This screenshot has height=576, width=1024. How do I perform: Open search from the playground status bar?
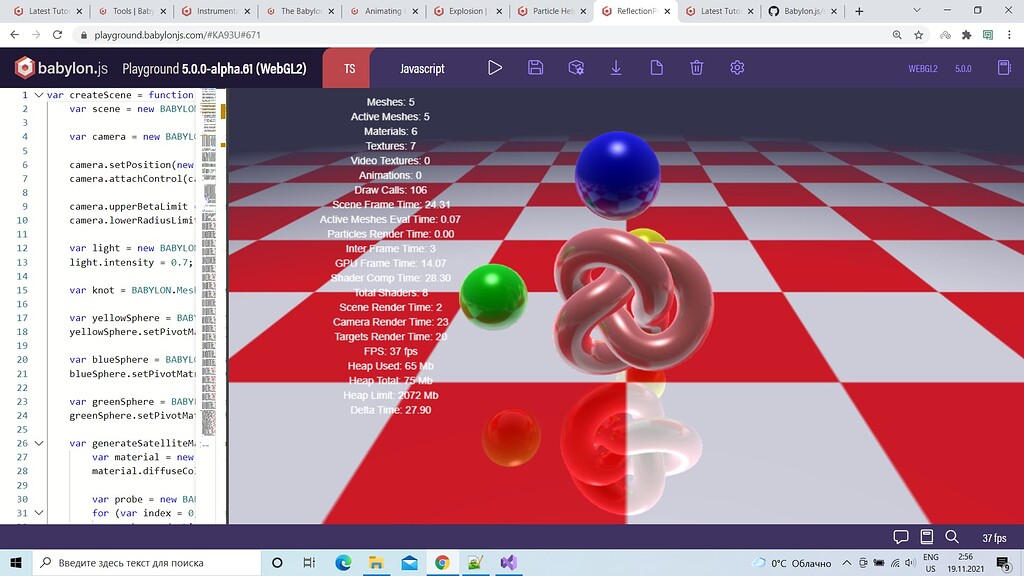point(952,537)
